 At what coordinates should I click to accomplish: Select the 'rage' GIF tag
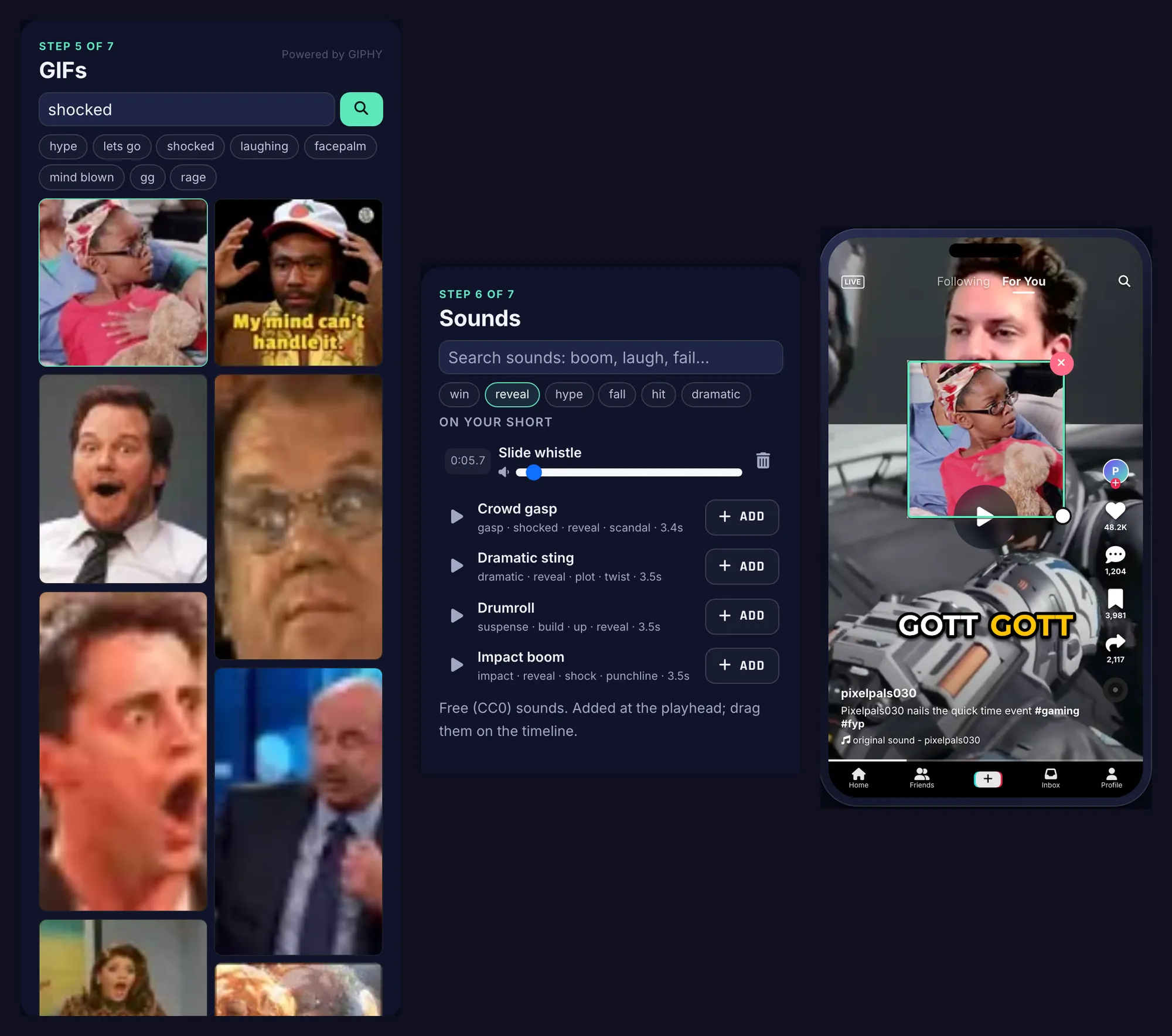(193, 178)
